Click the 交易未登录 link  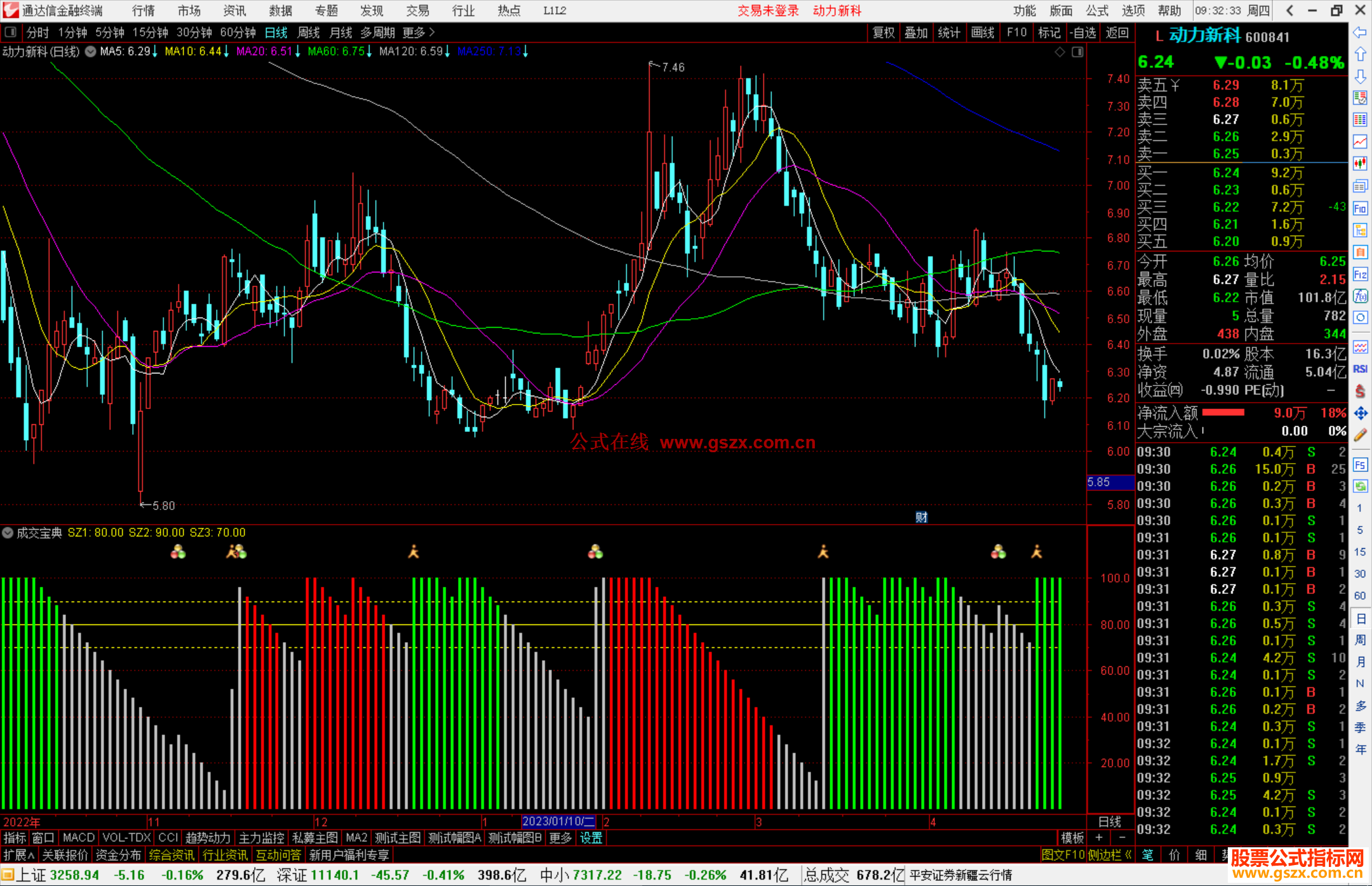pos(768,11)
